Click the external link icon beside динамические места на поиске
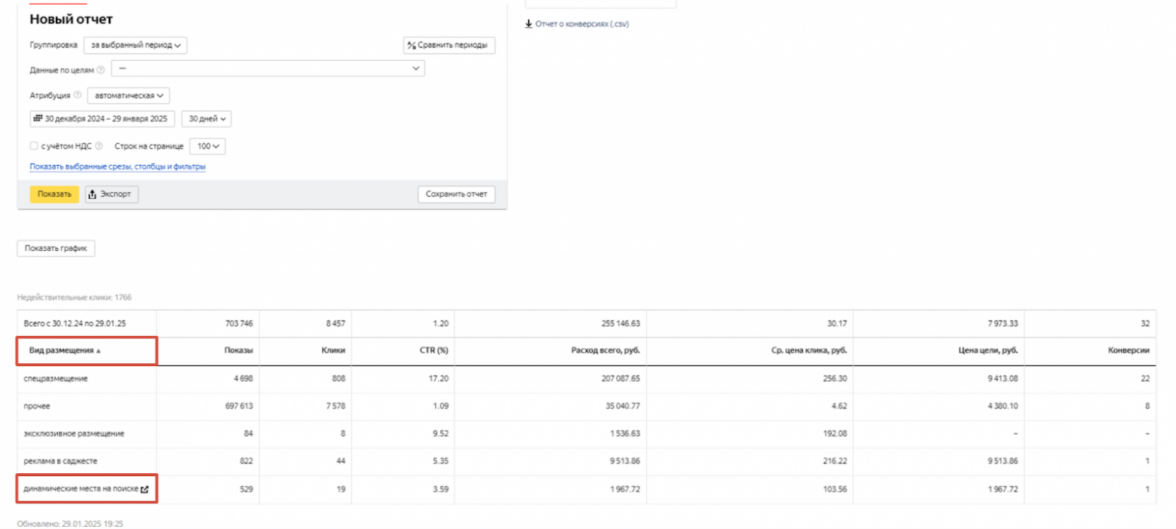 click(145, 489)
